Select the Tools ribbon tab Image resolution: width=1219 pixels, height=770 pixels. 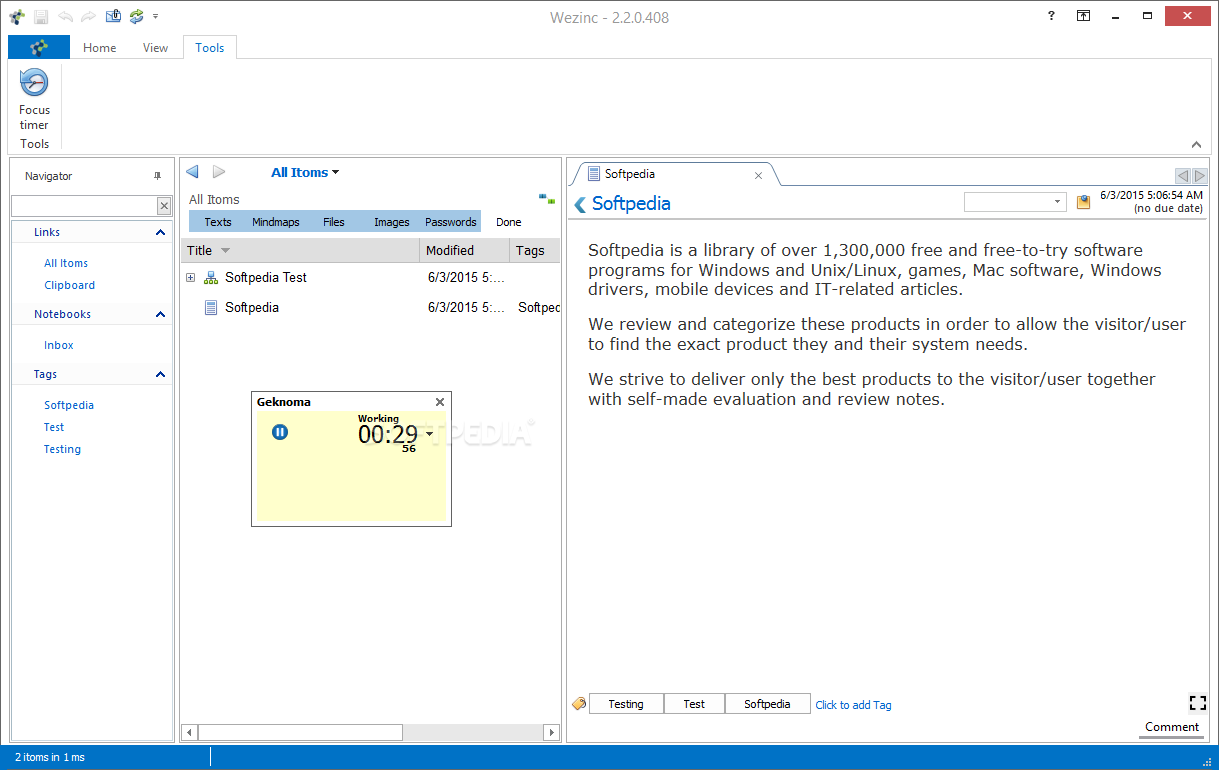pos(210,47)
